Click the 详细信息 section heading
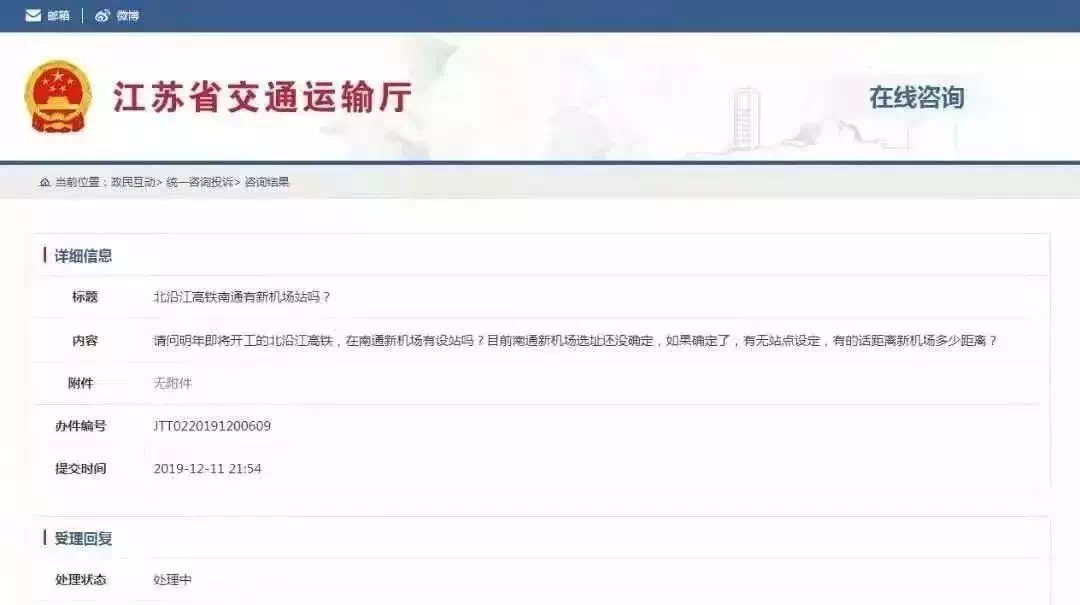The height and width of the screenshot is (605, 1080). pos(83,256)
